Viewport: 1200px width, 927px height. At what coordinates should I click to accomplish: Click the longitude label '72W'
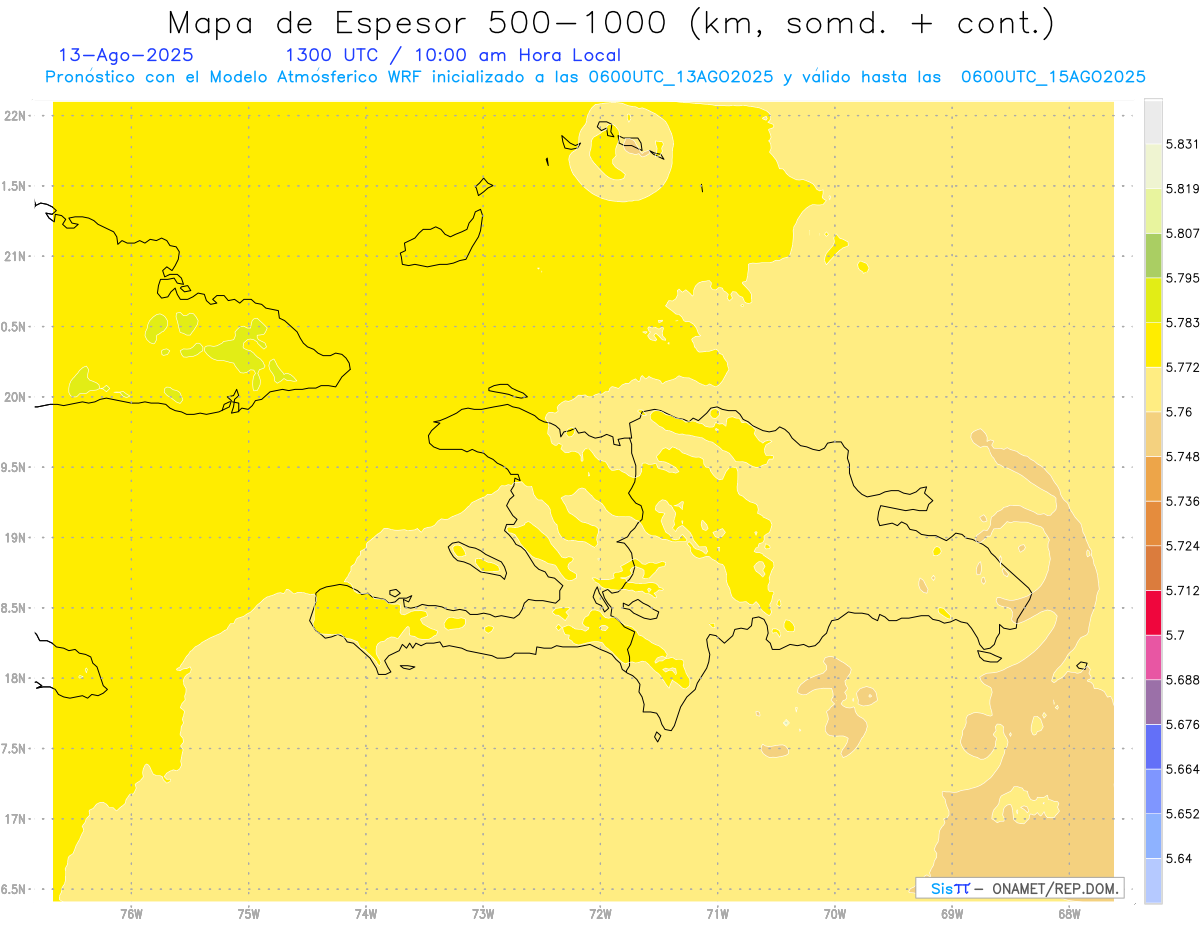click(600, 914)
